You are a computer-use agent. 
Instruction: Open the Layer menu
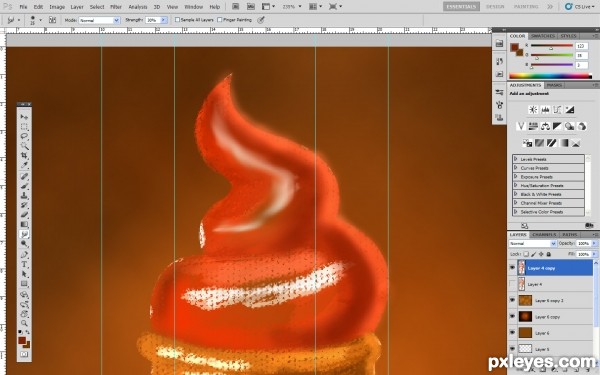click(77, 7)
